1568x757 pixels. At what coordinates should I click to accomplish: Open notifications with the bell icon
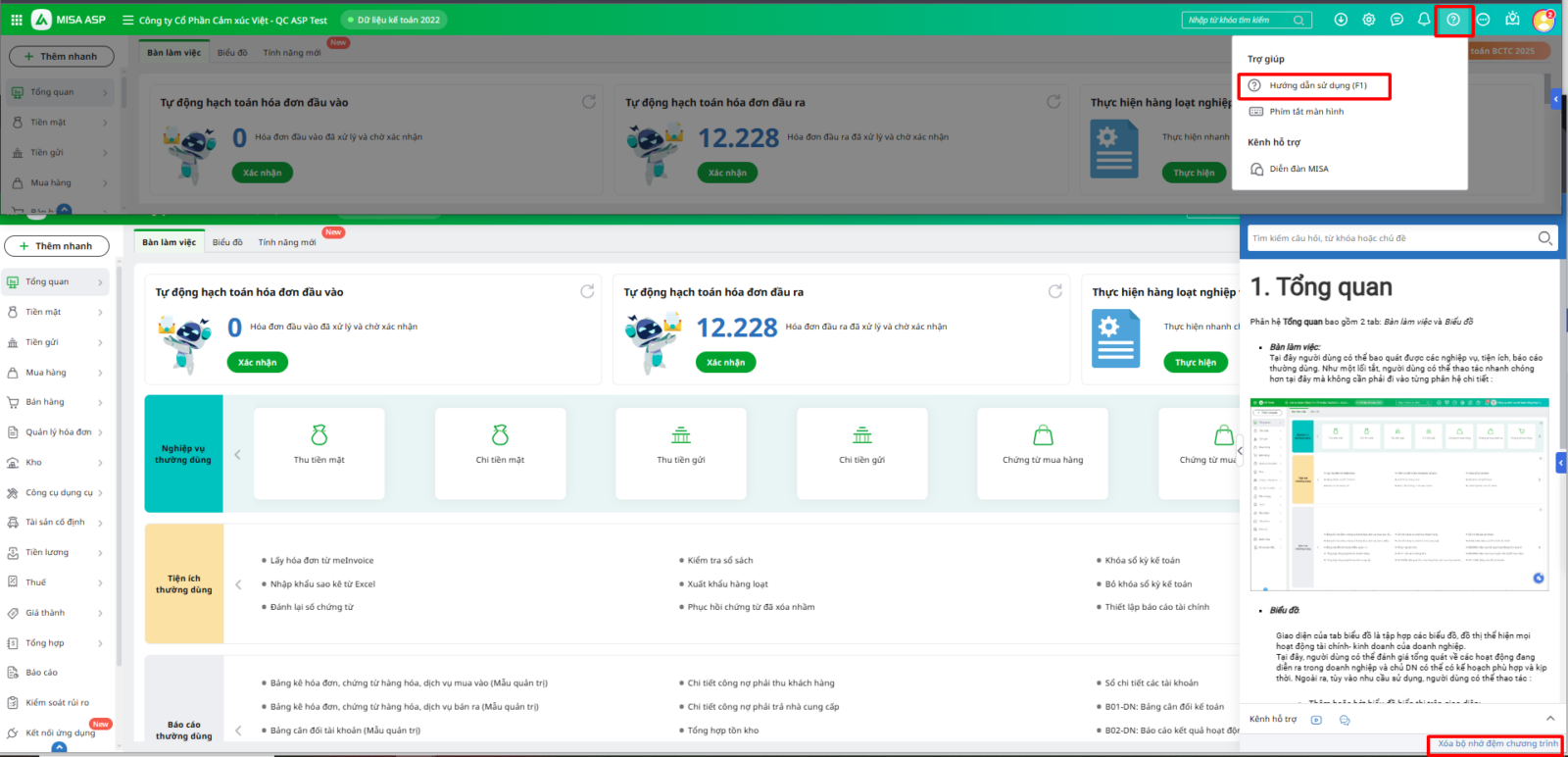point(1424,20)
